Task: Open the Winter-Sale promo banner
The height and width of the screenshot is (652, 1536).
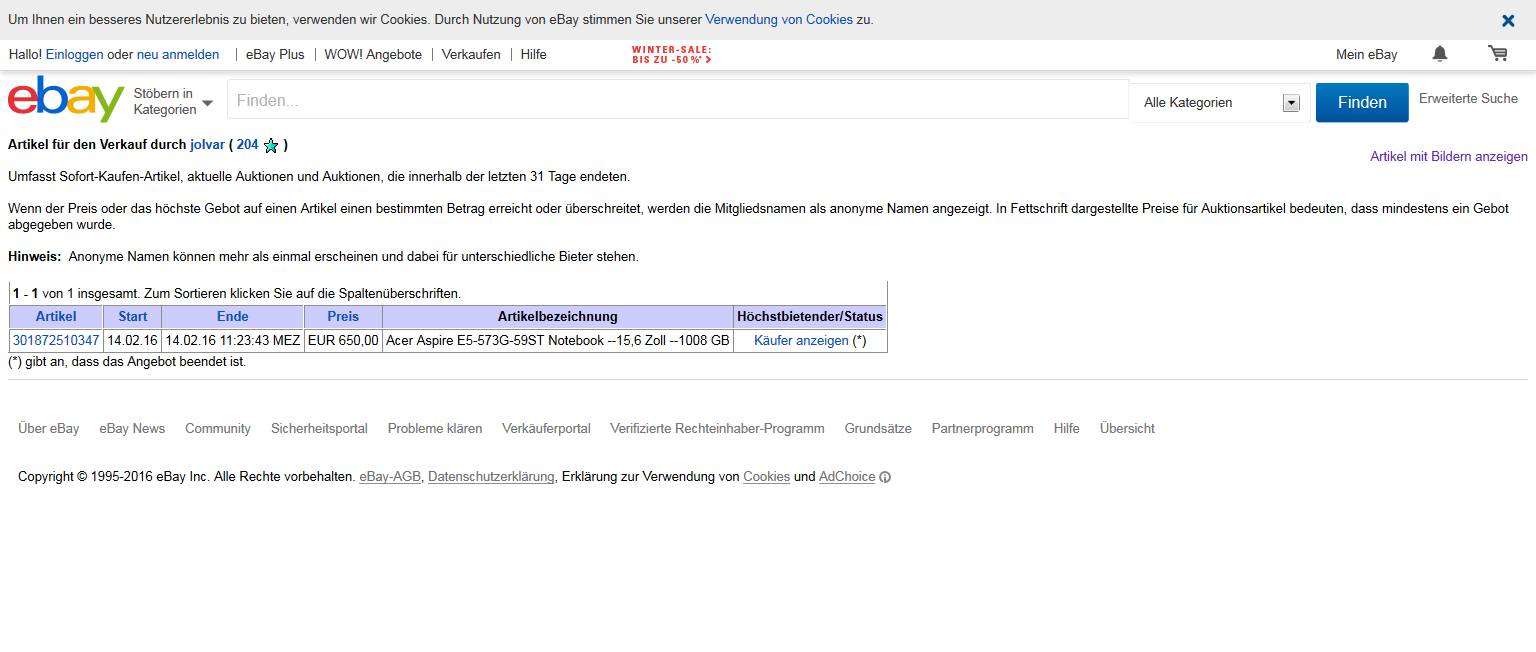Action: pyautogui.click(x=672, y=55)
